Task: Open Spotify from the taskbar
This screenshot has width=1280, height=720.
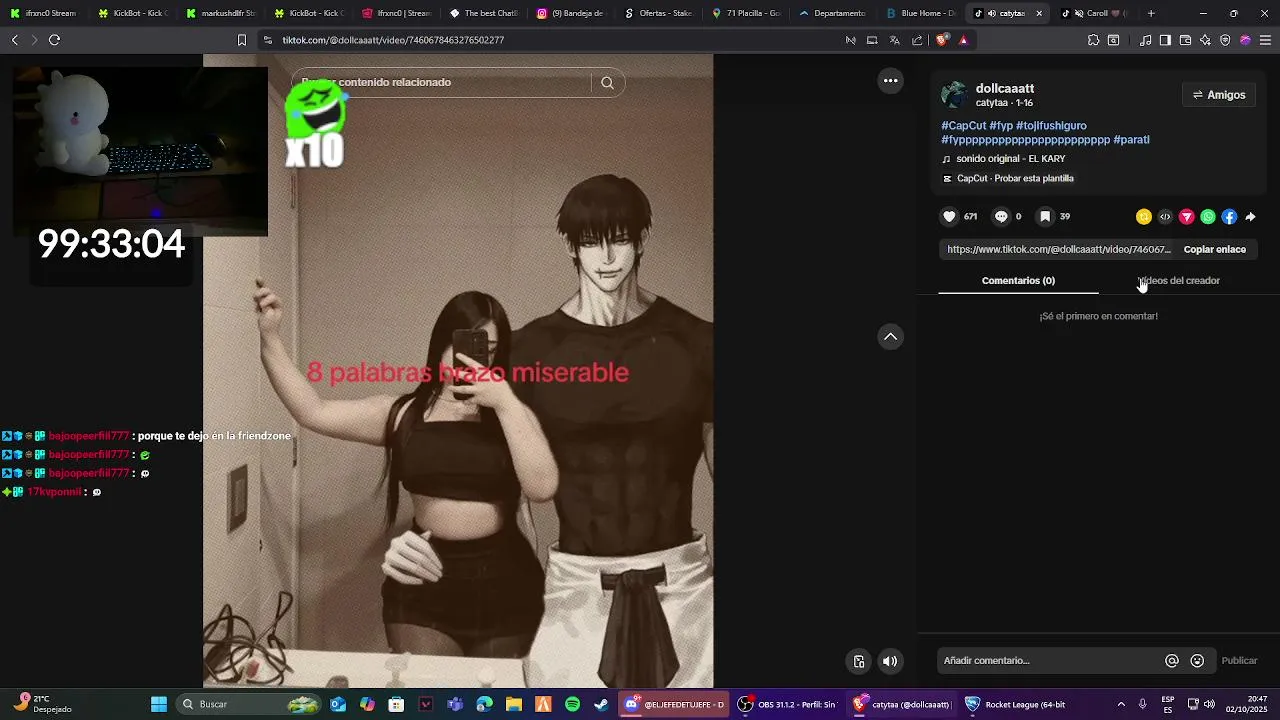Action: click(572, 704)
